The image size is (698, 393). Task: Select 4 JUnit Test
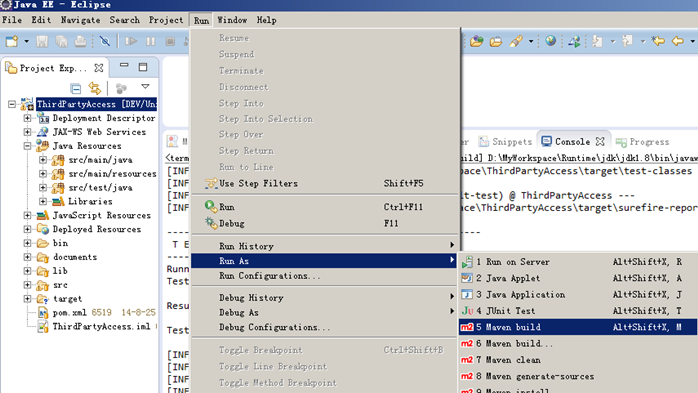coord(578,311)
